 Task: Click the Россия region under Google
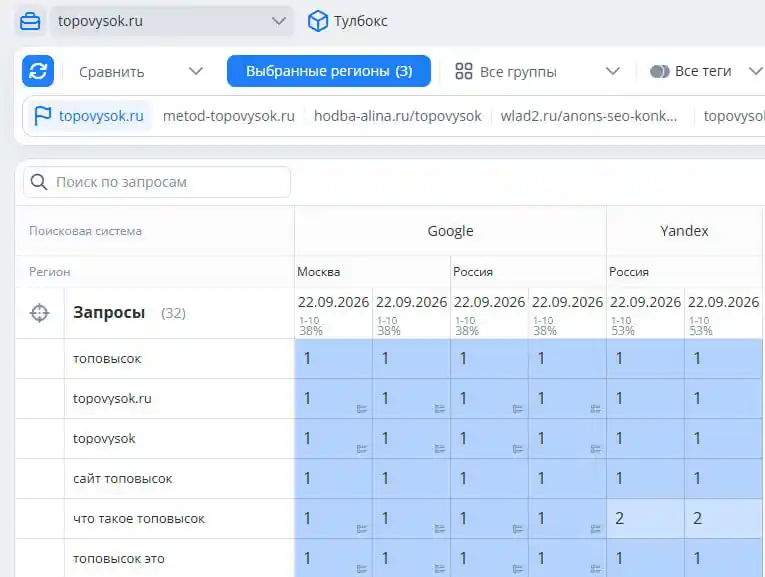(x=473, y=272)
